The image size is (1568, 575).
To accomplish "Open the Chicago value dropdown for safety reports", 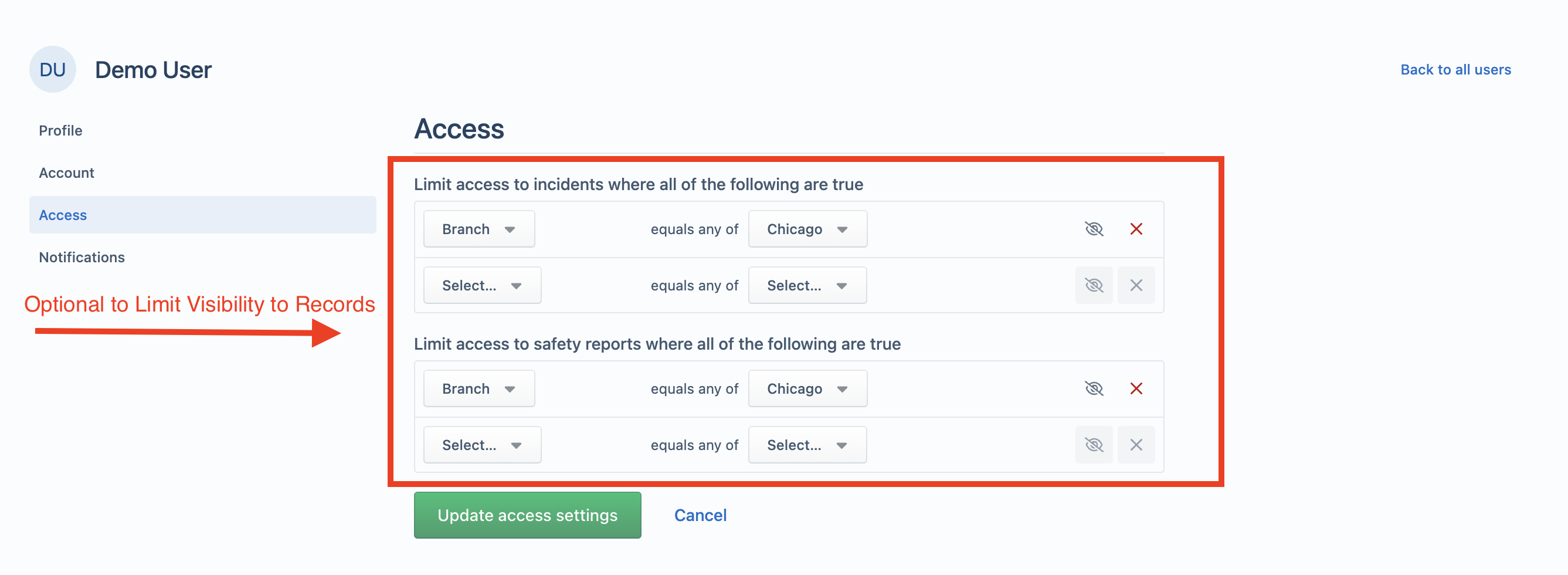I will tap(807, 388).
